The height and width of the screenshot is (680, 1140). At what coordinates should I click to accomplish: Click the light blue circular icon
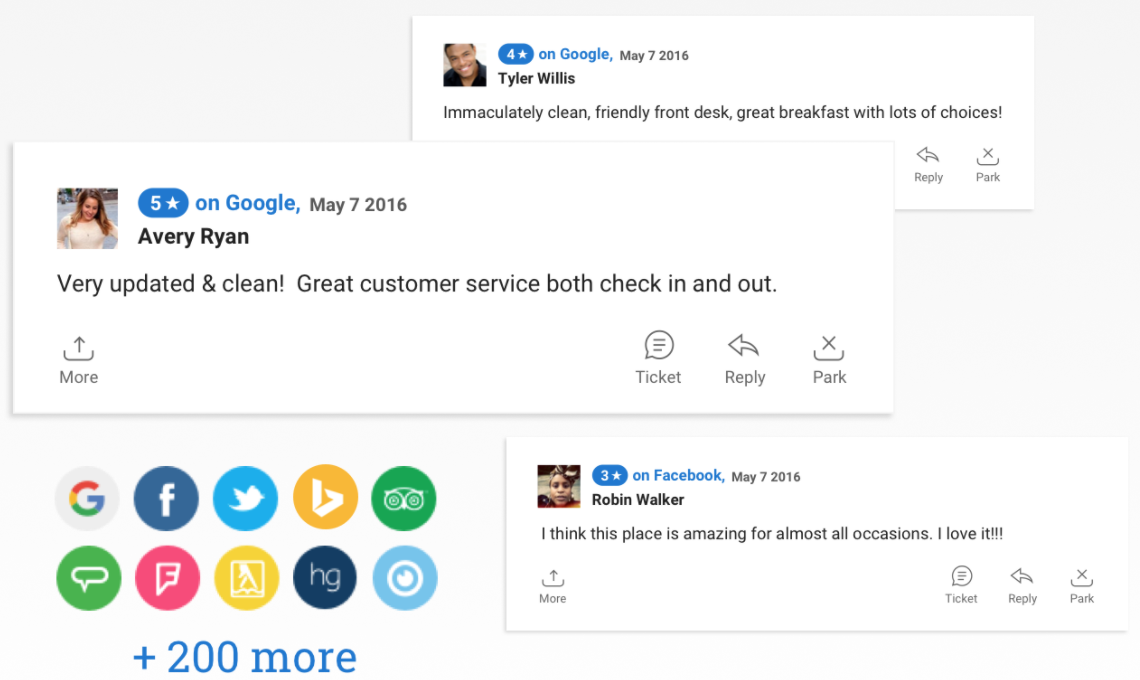[x=405, y=578]
